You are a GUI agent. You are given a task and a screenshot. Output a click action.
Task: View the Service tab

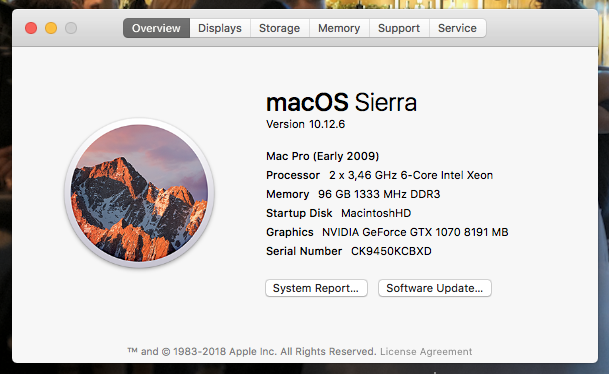tap(458, 28)
